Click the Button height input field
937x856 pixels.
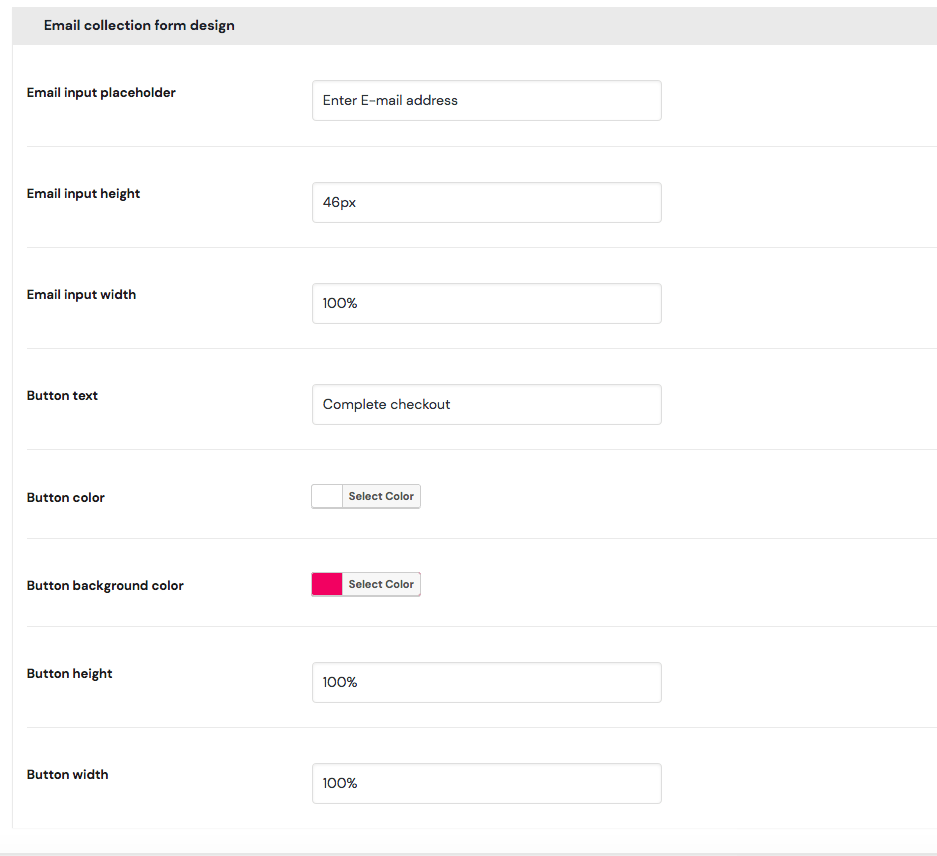[x=486, y=682]
